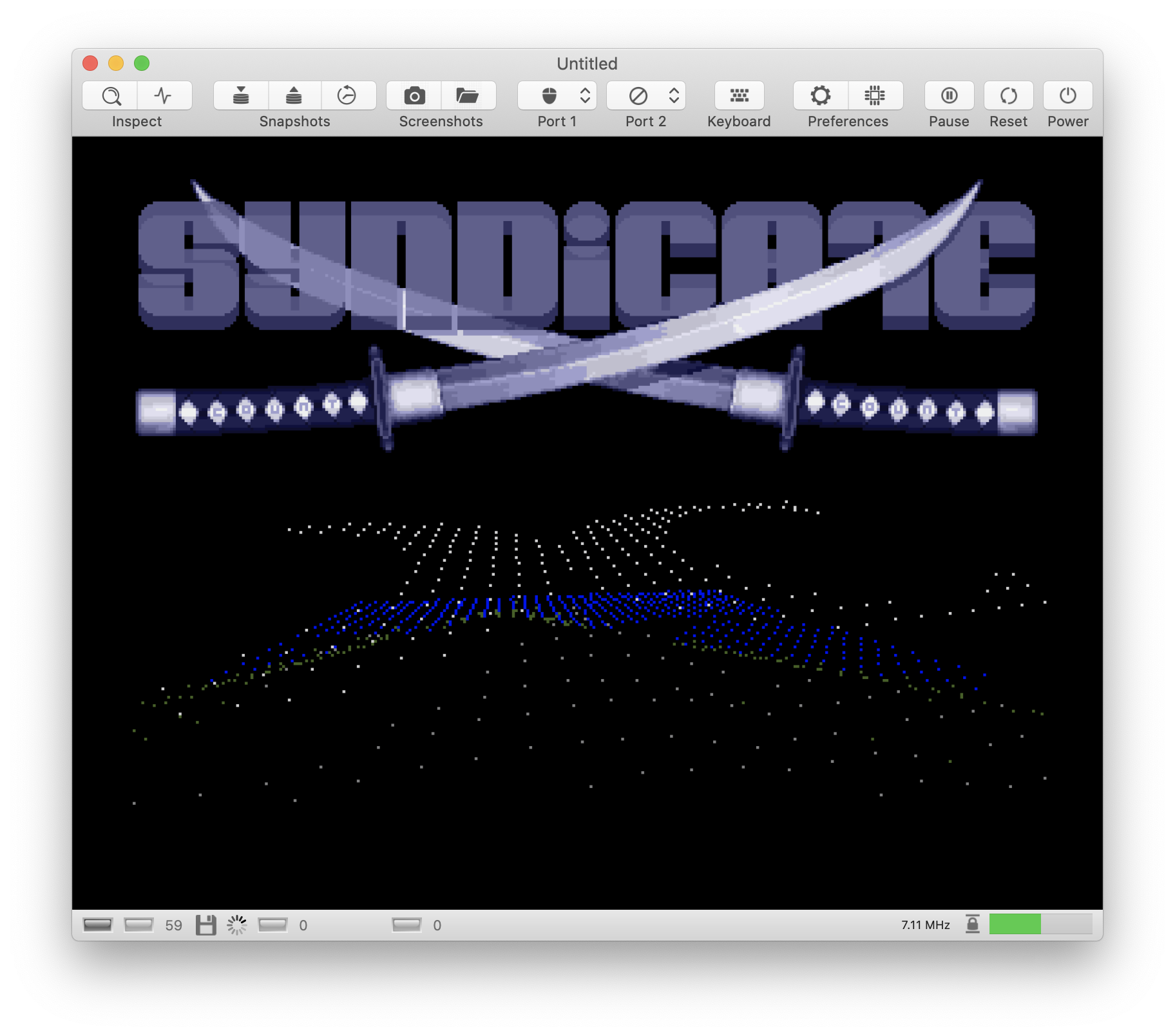Open the Port 2 device dropdown
Viewport: 1175px width, 1036px height.
pyautogui.click(x=646, y=96)
